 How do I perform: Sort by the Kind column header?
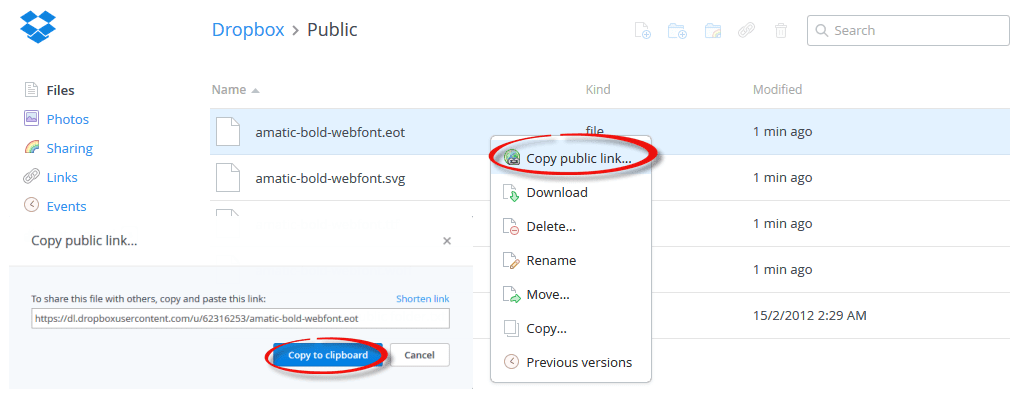click(x=598, y=90)
